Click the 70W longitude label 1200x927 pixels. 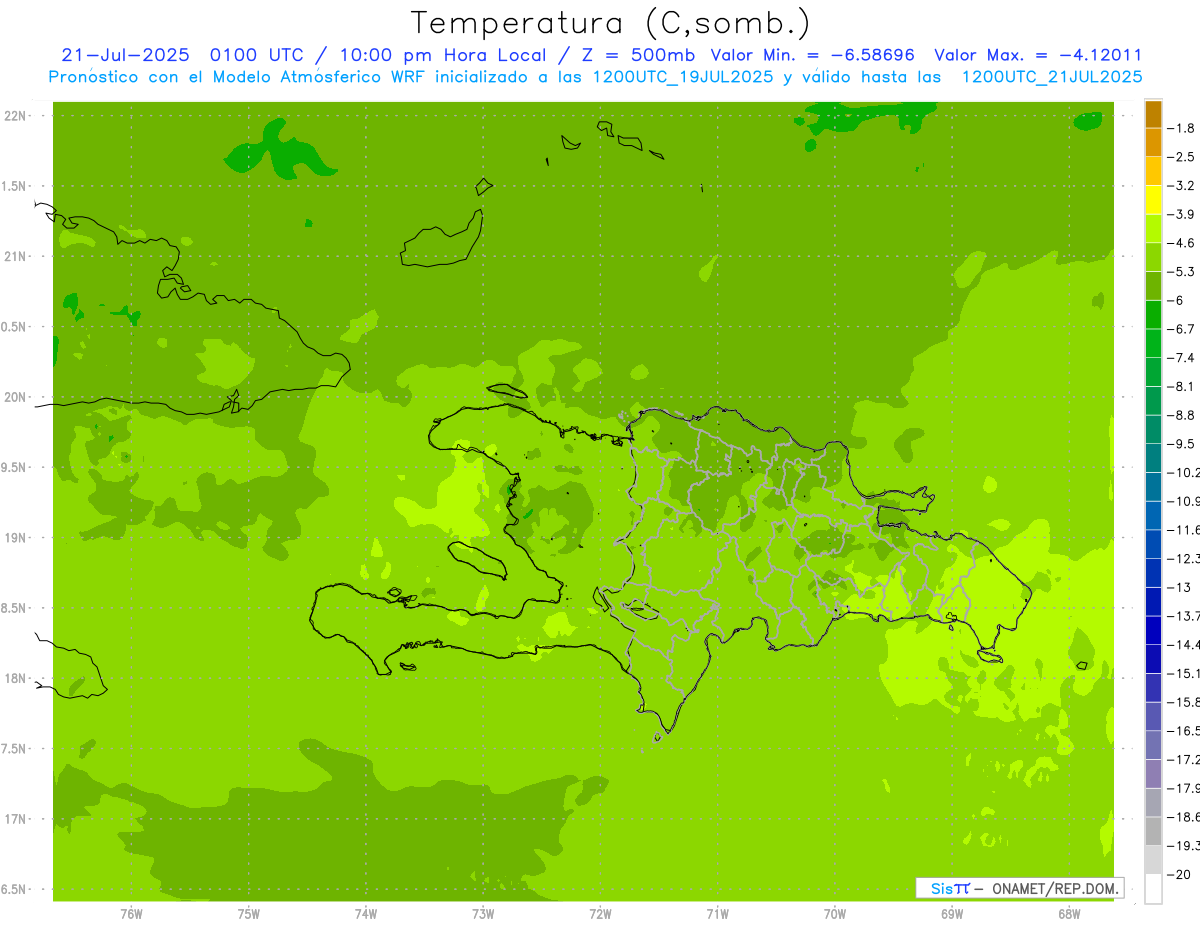click(x=835, y=913)
